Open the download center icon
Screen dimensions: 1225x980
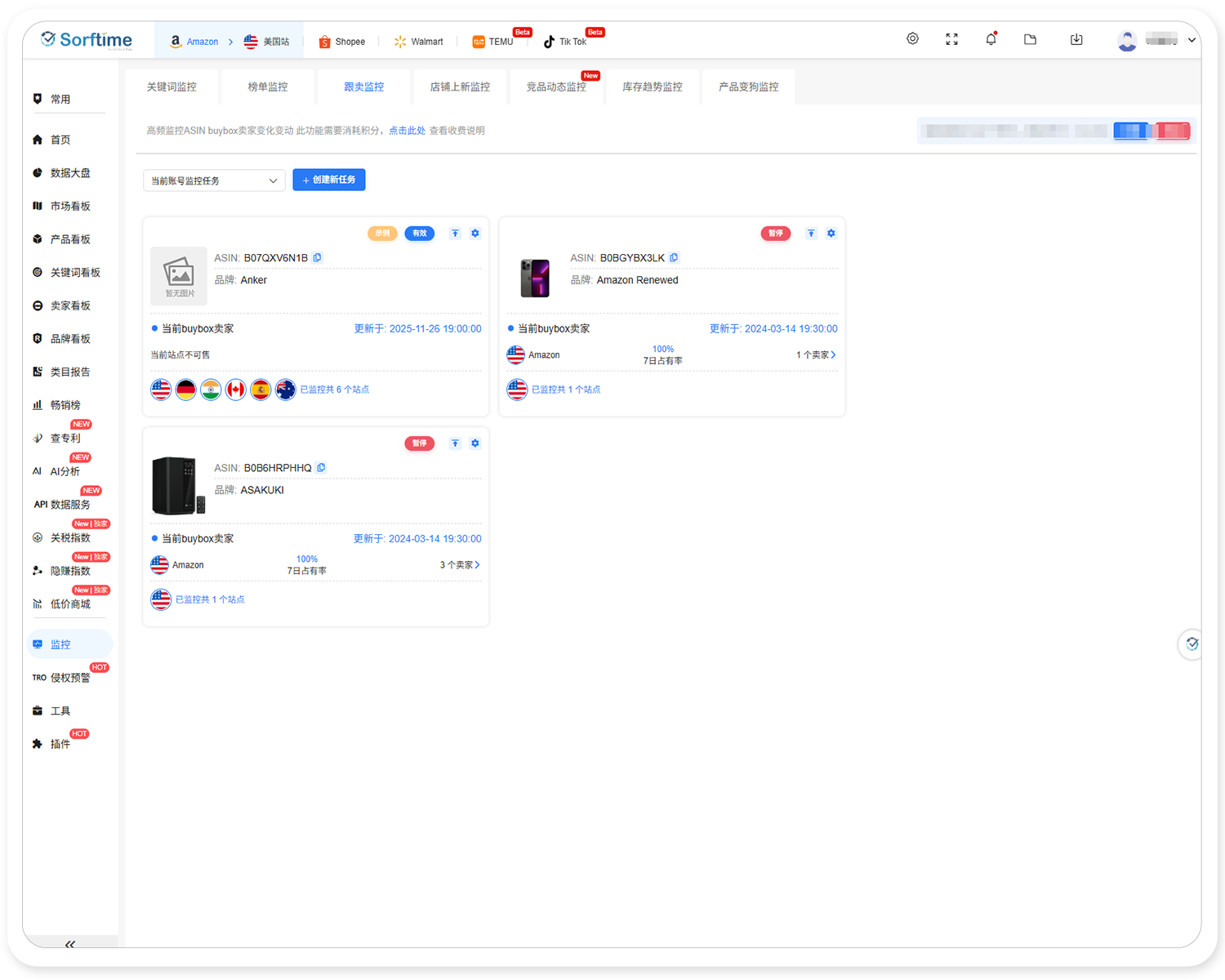pyautogui.click(x=1076, y=39)
